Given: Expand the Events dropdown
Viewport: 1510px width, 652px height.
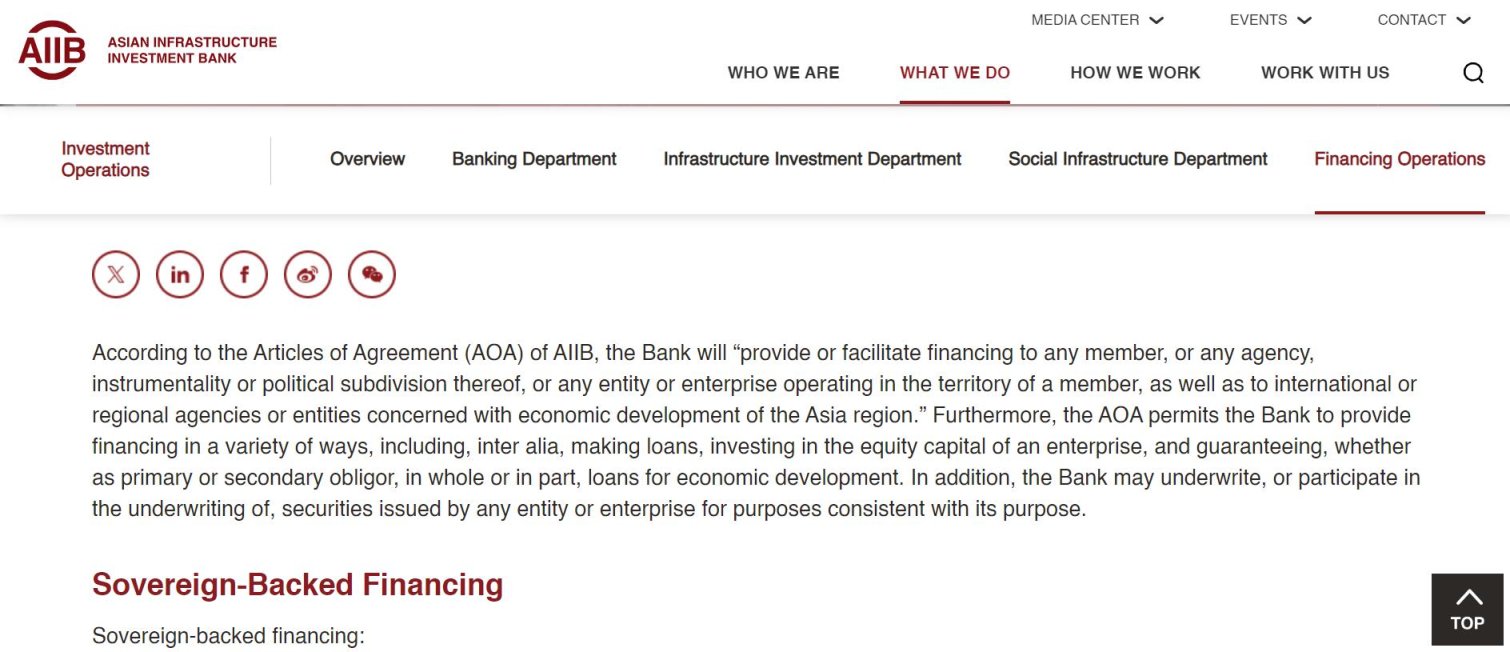Looking at the screenshot, I should point(1270,20).
